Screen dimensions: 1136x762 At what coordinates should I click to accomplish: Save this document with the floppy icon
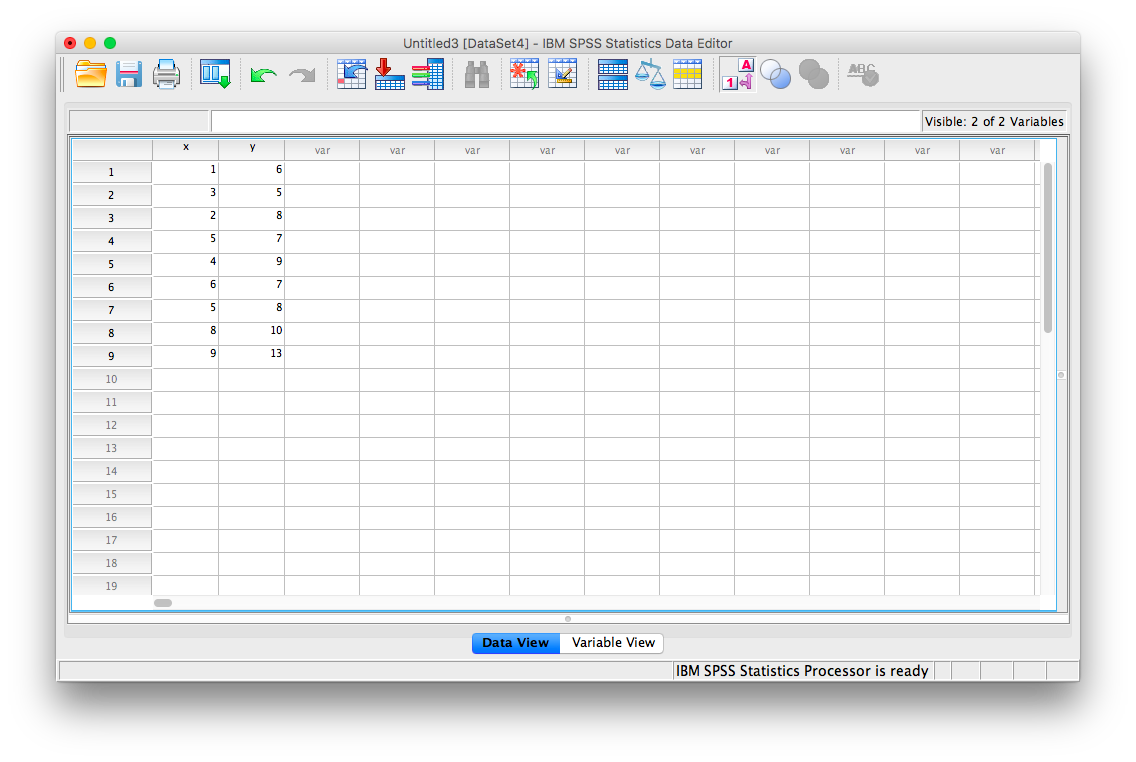click(129, 74)
